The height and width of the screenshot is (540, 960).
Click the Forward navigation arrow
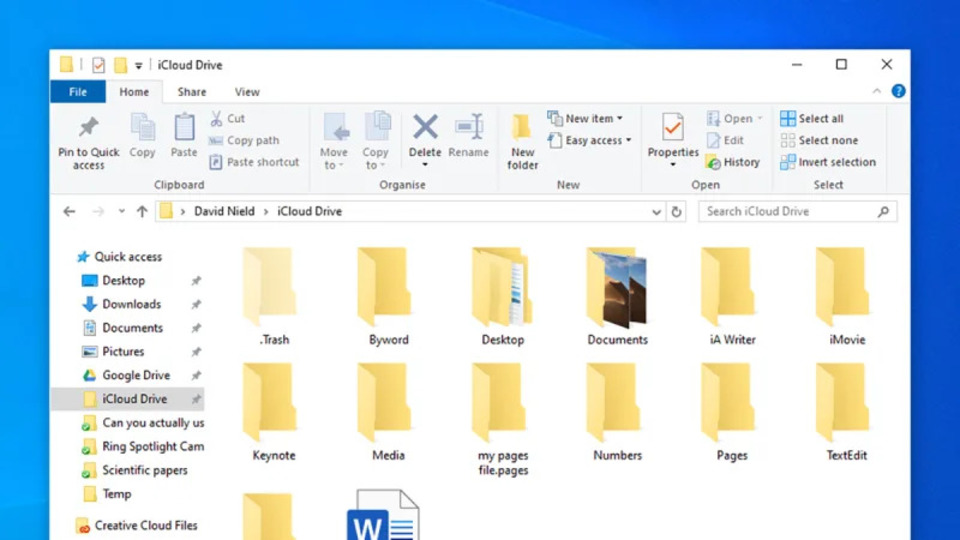[x=98, y=211]
